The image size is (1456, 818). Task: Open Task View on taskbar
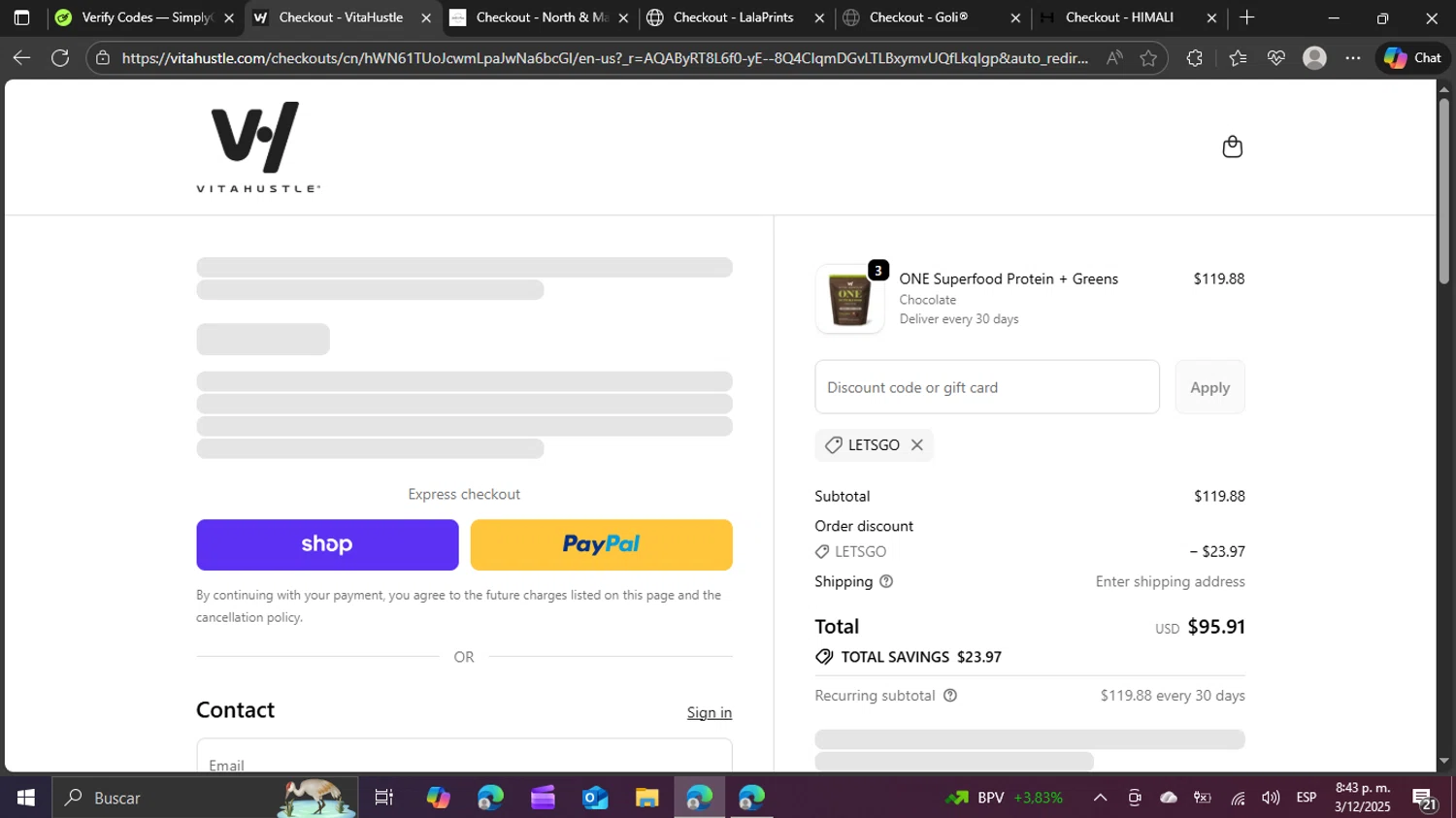[x=384, y=798]
